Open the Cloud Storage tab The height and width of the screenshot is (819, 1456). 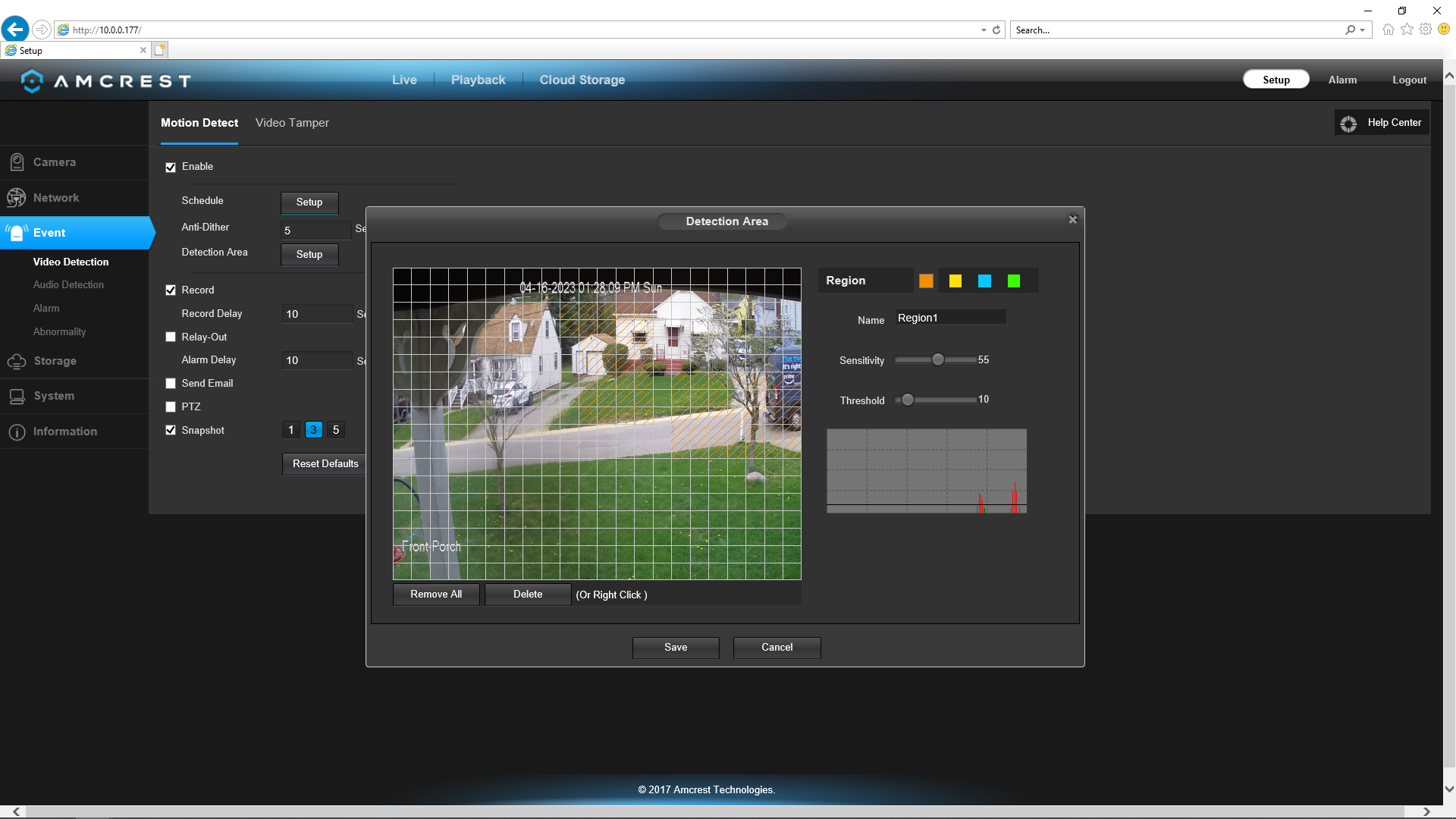click(x=582, y=80)
